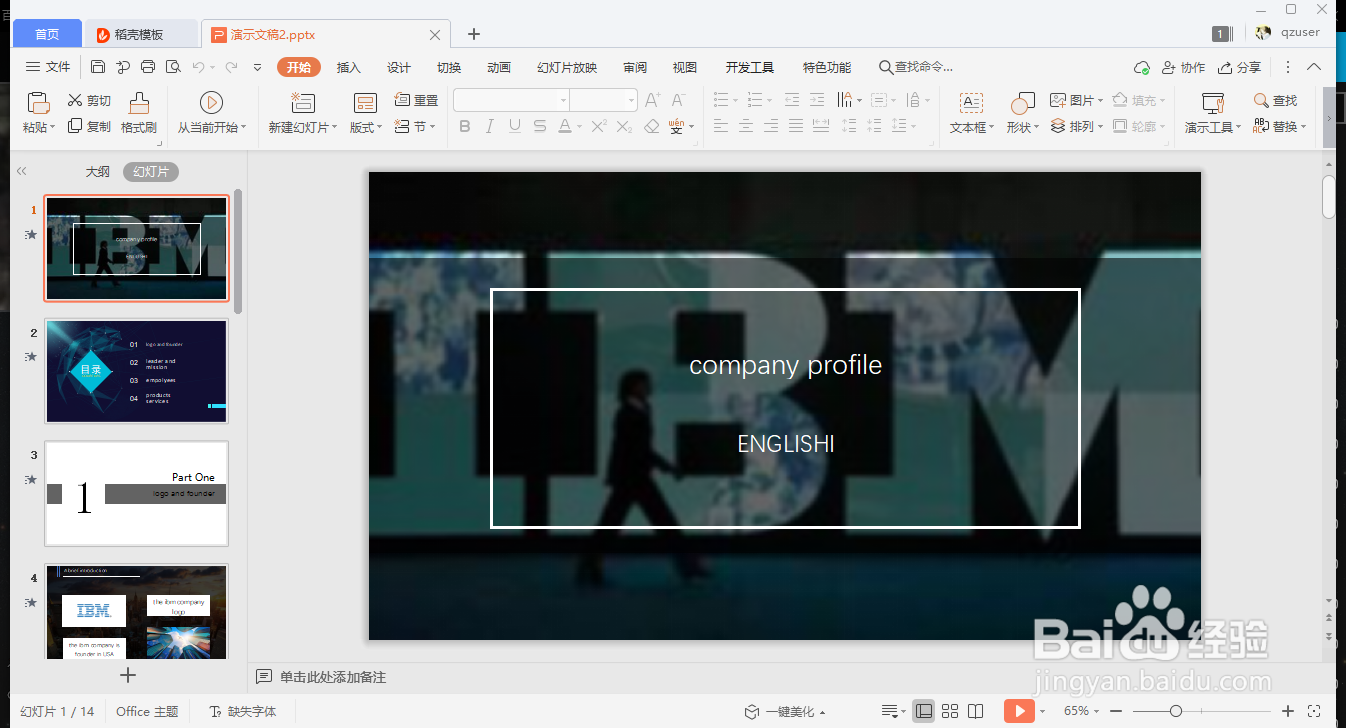Click the orange slideshow play button in status bar
The height and width of the screenshot is (728, 1346).
[x=1018, y=711]
